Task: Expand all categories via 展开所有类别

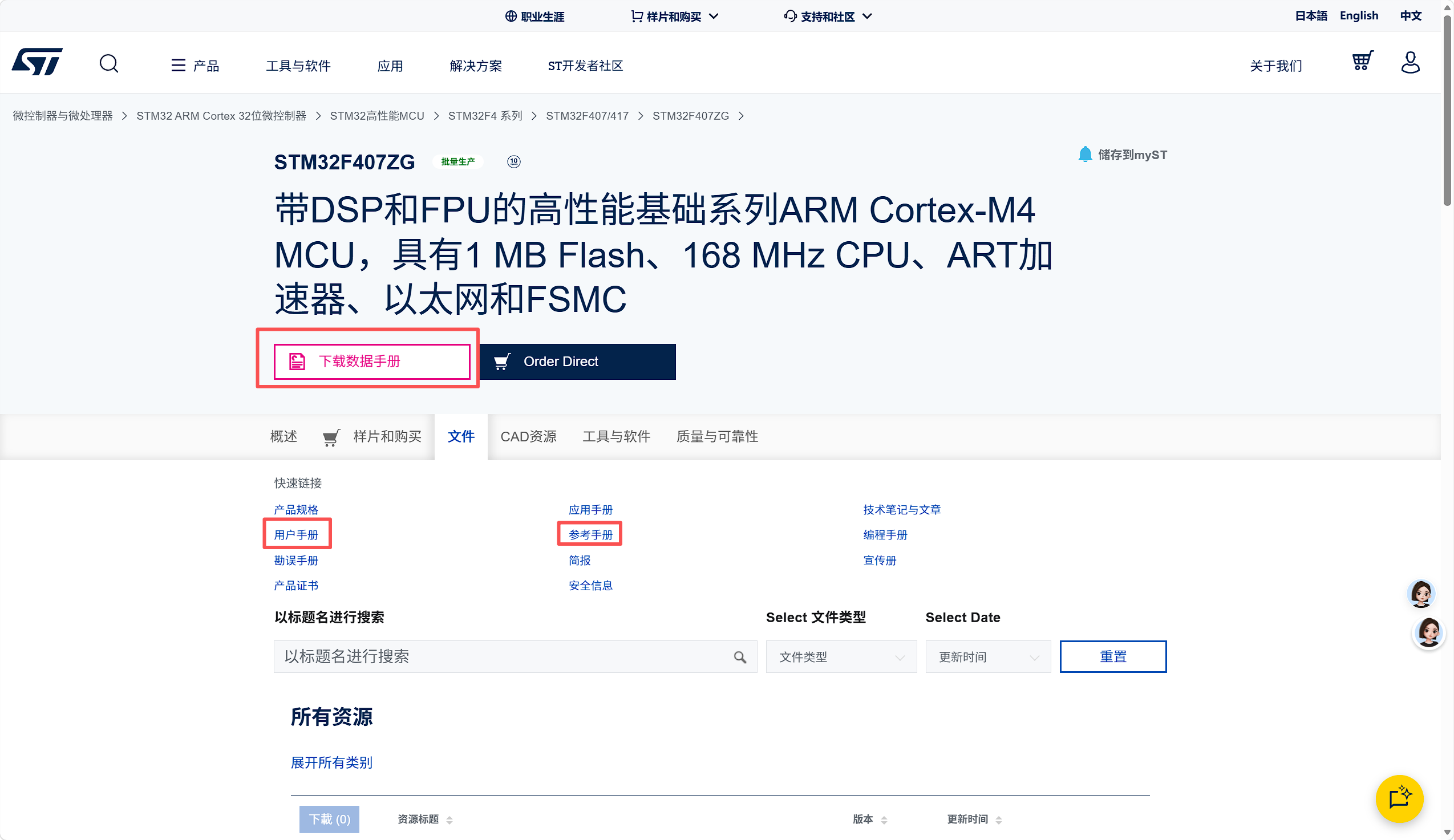Action: click(332, 762)
